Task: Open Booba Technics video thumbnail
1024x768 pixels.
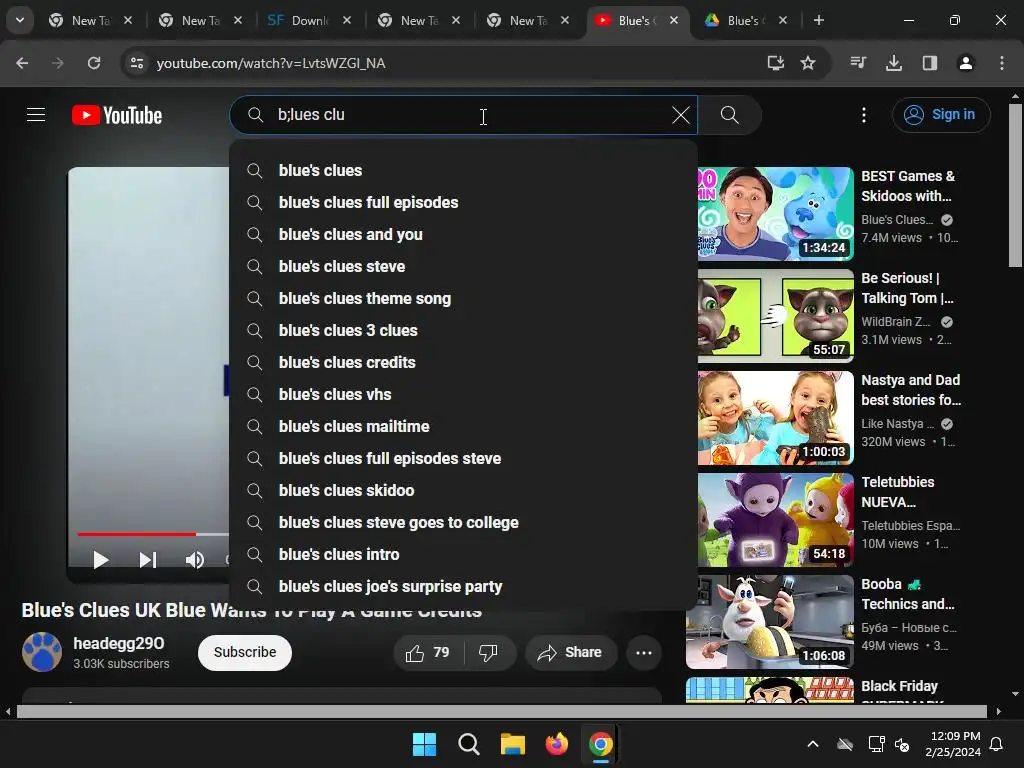Action: click(771, 622)
